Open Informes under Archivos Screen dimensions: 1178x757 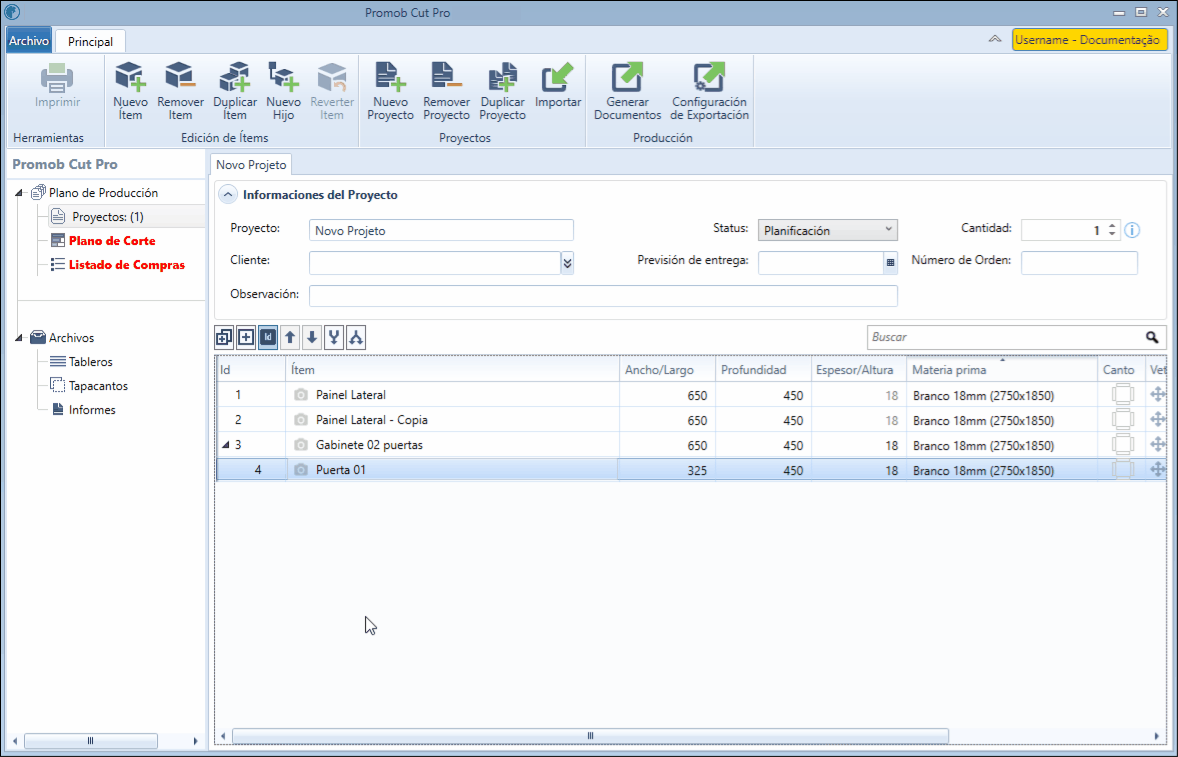tap(92, 410)
